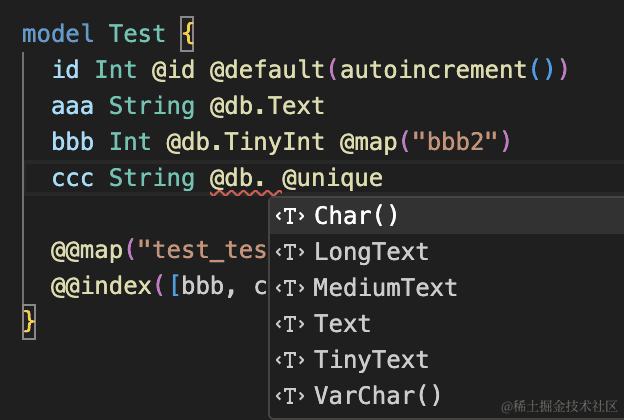Click the closing curly brace of the model
Screen dimensions: 624x420
(29, 322)
